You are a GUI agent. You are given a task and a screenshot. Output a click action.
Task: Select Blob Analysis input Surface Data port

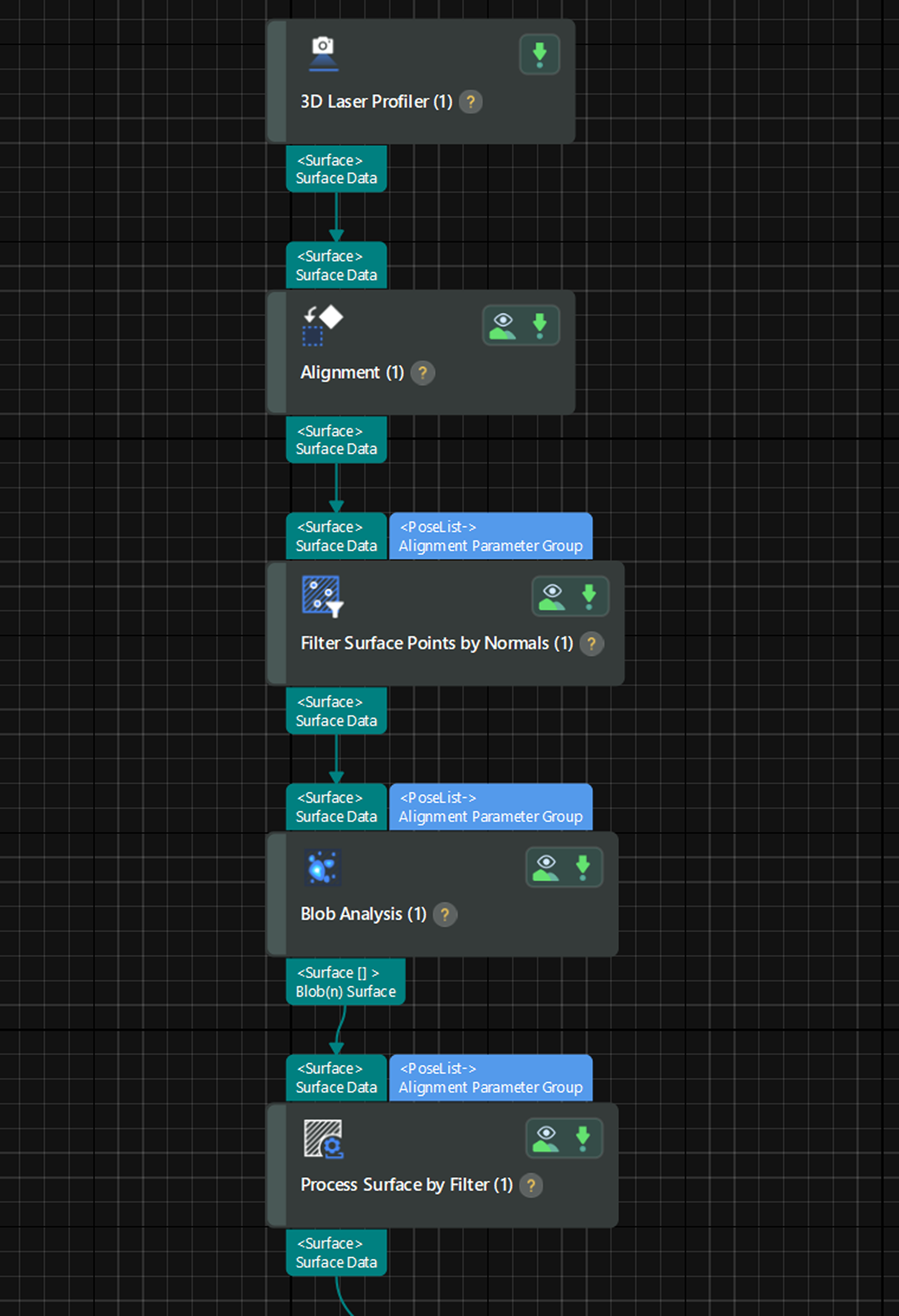(337, 807)
